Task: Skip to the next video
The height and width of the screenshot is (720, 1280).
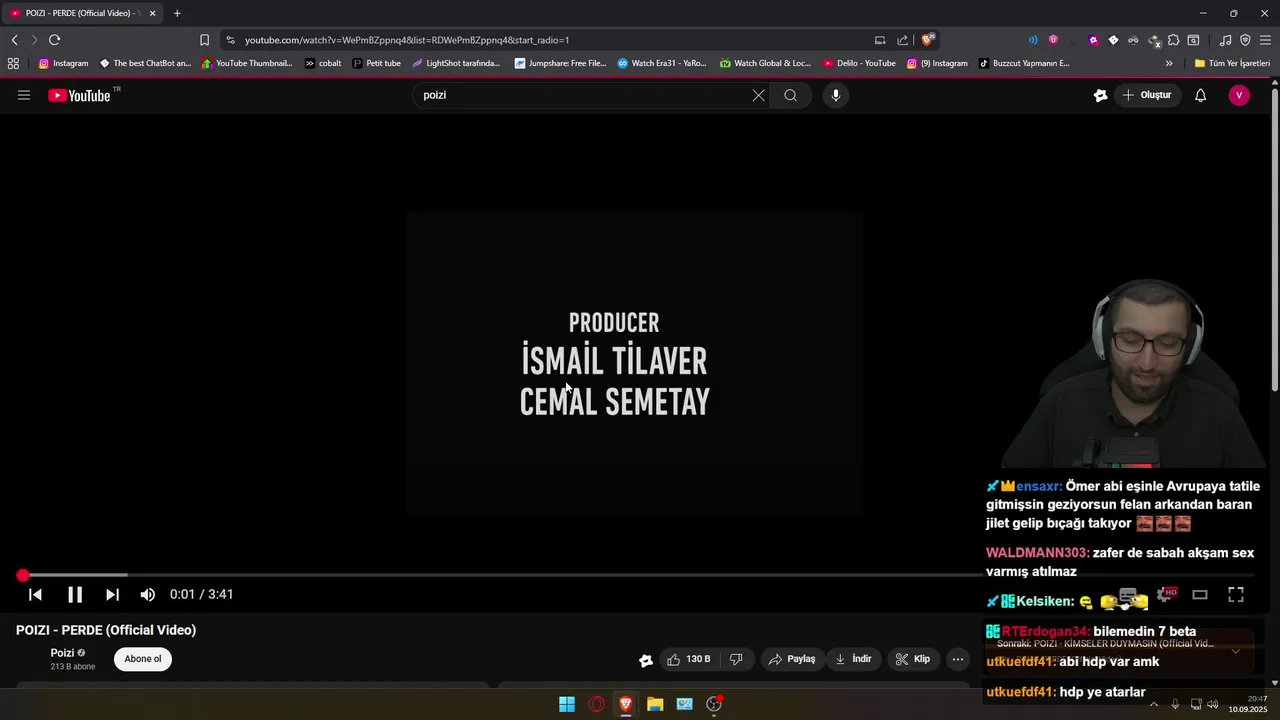Action: tap(112, 594)
